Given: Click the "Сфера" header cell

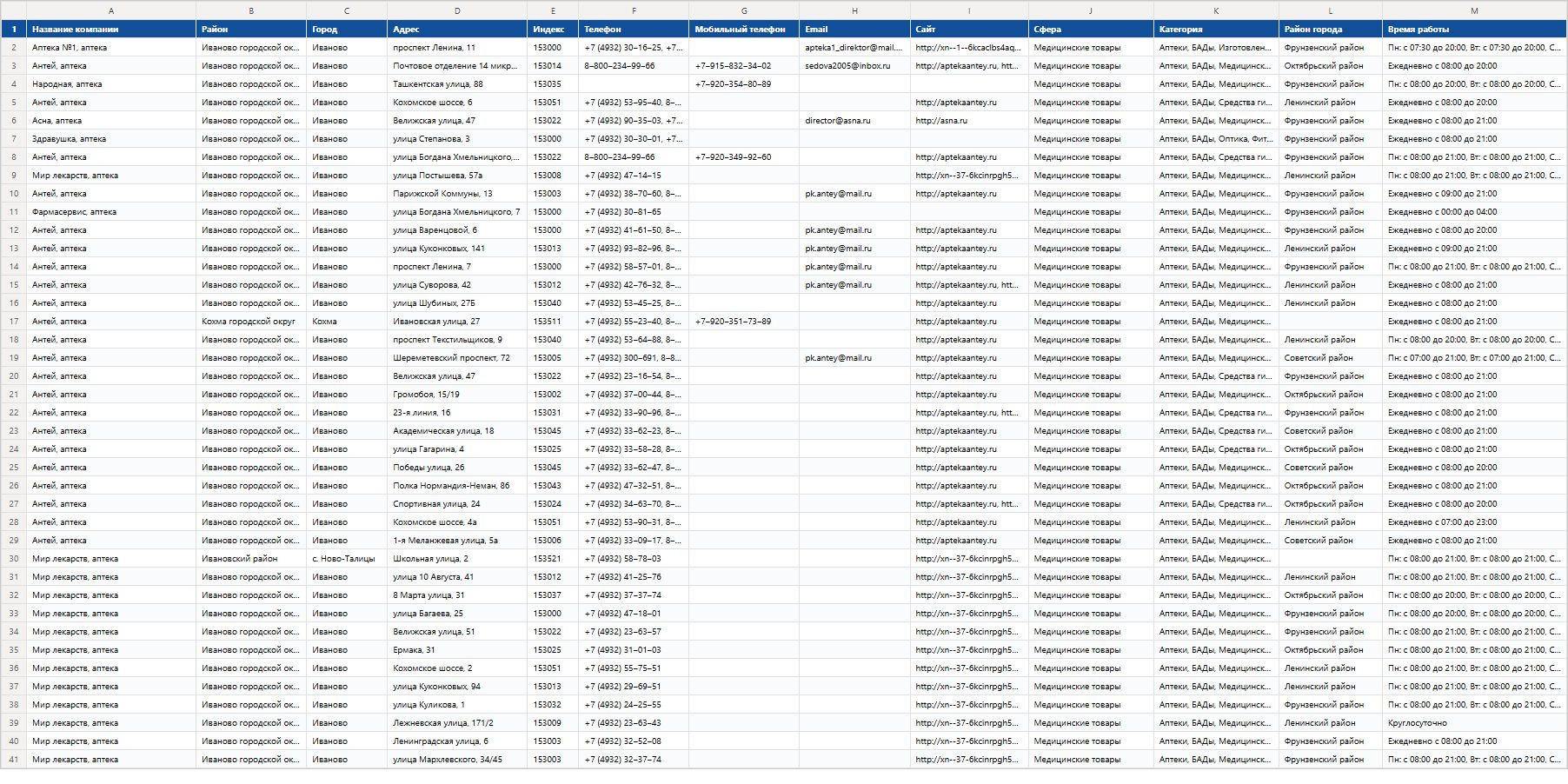Looking at the screenshot, I should [1091, 29].
